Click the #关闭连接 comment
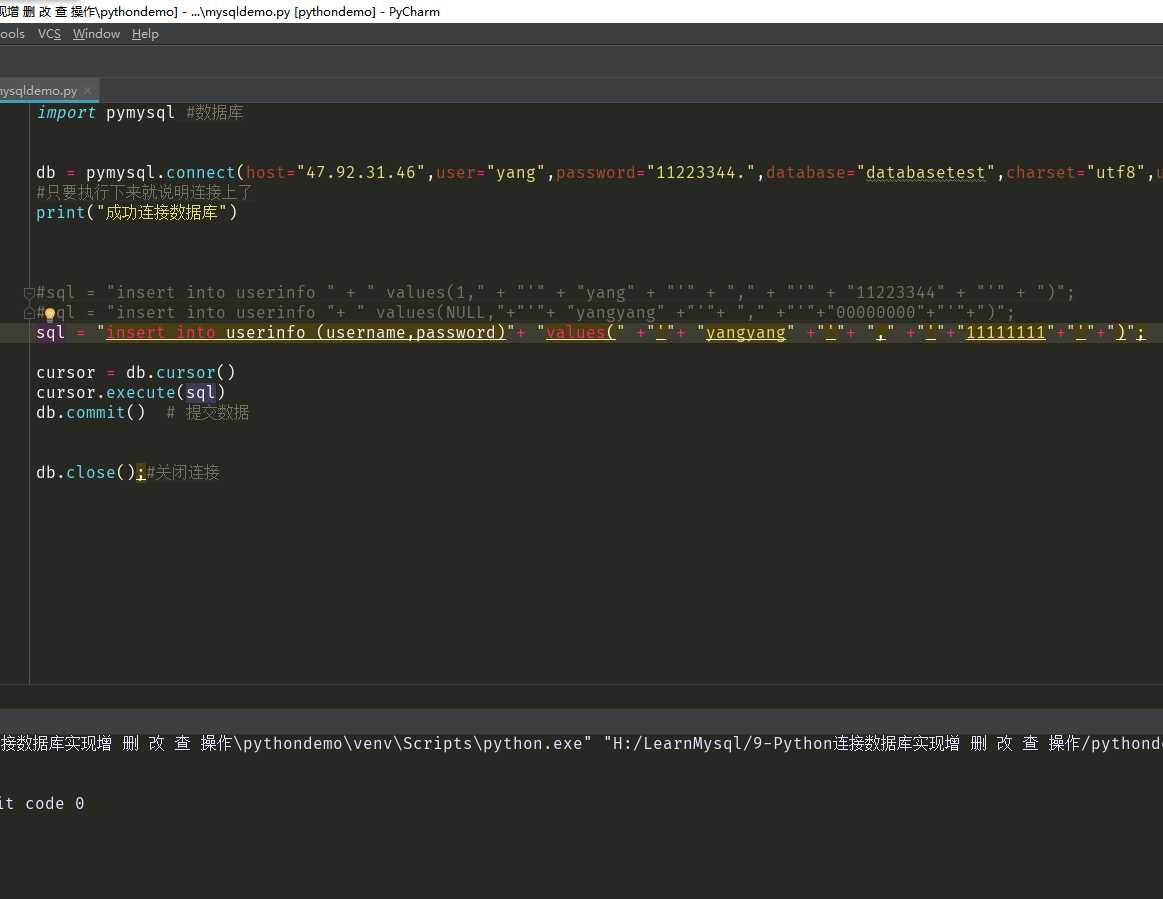Viewport: 1163px width, 899px height. point(183,473)
